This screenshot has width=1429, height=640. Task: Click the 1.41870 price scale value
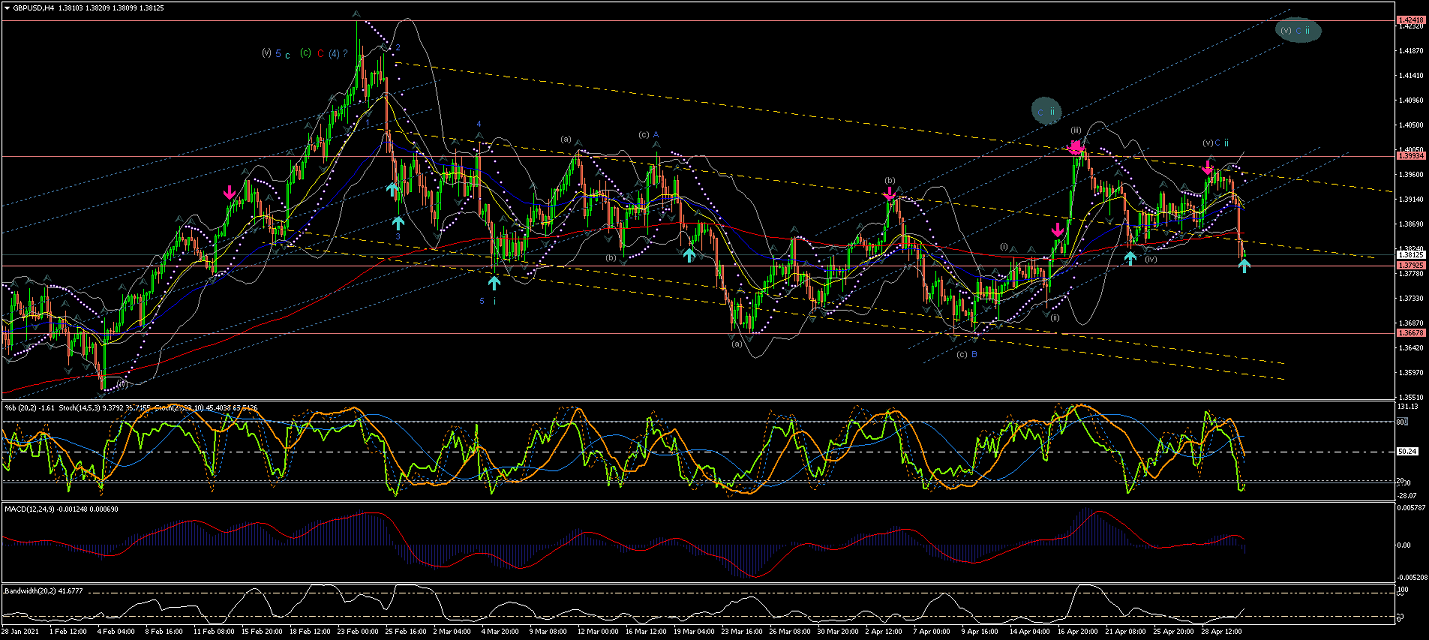(x=1410, y=50)
